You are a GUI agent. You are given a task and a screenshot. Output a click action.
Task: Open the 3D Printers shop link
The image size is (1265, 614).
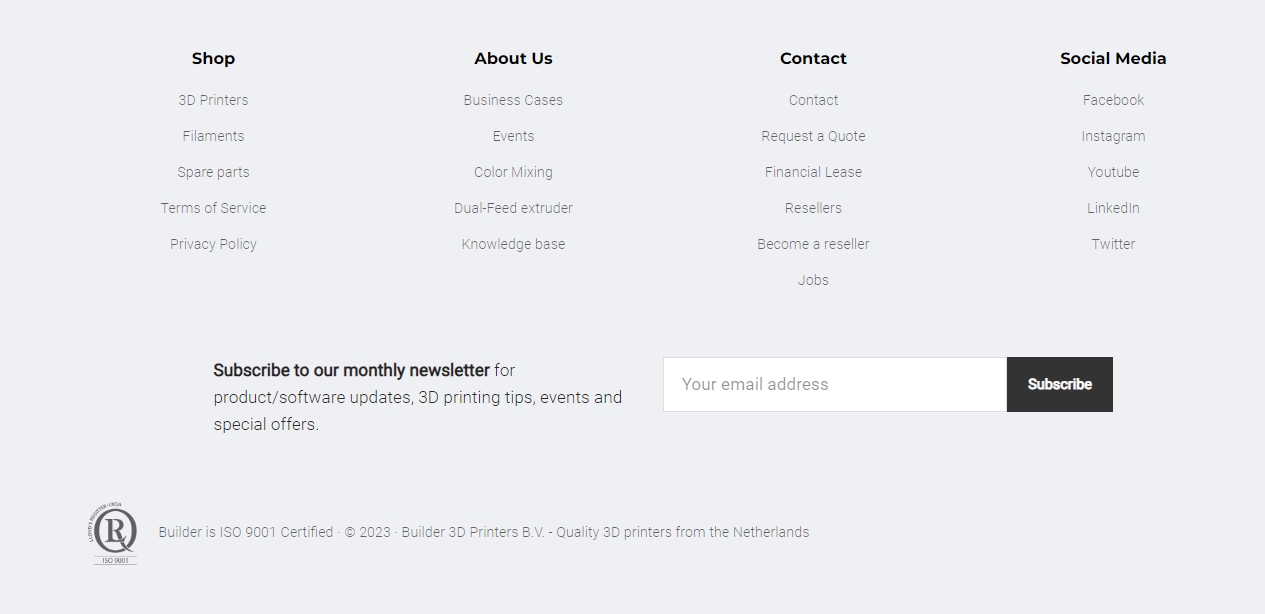(x=213, y=100)
